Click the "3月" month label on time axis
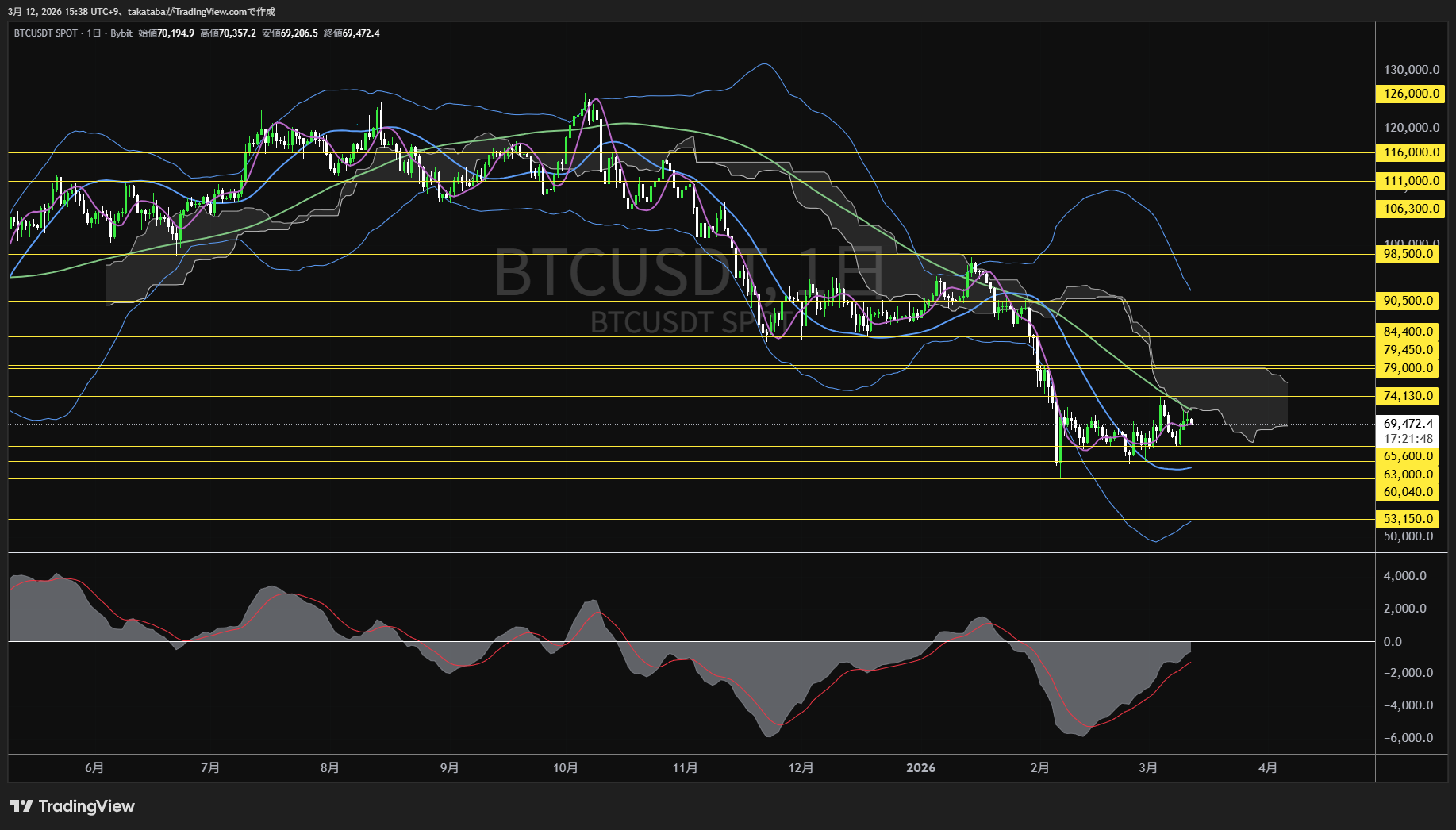The image size is (1456, 830). point(1147,767)
